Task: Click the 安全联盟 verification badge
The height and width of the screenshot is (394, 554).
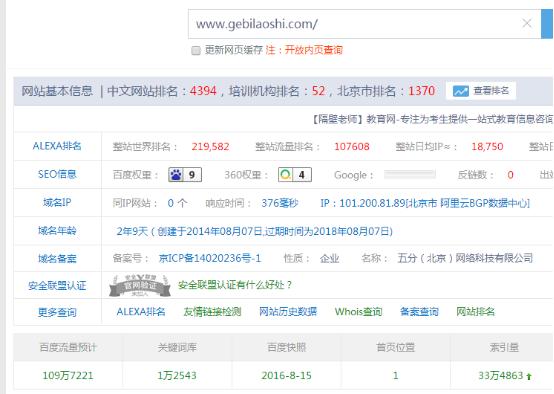Action: point(140,285)
